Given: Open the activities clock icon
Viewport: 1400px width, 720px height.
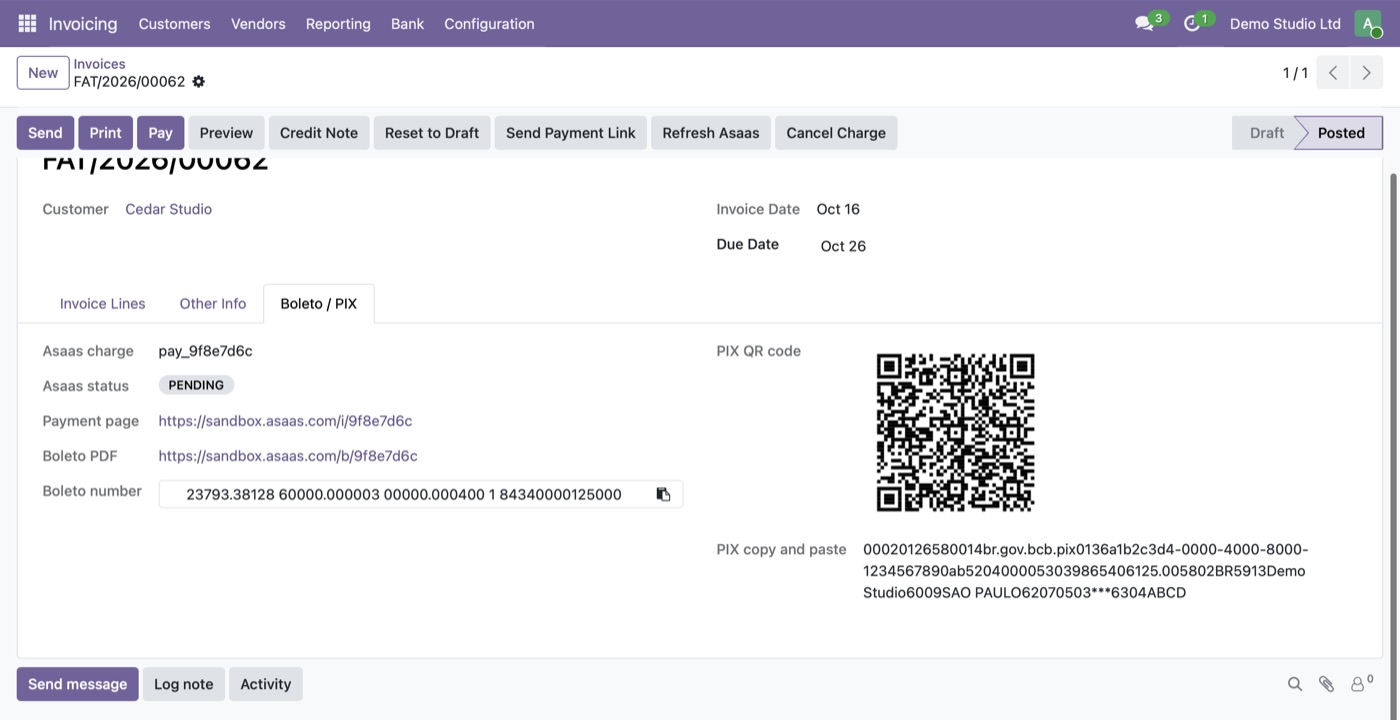Looking at the screenshot, I should tap(1191, 23).
